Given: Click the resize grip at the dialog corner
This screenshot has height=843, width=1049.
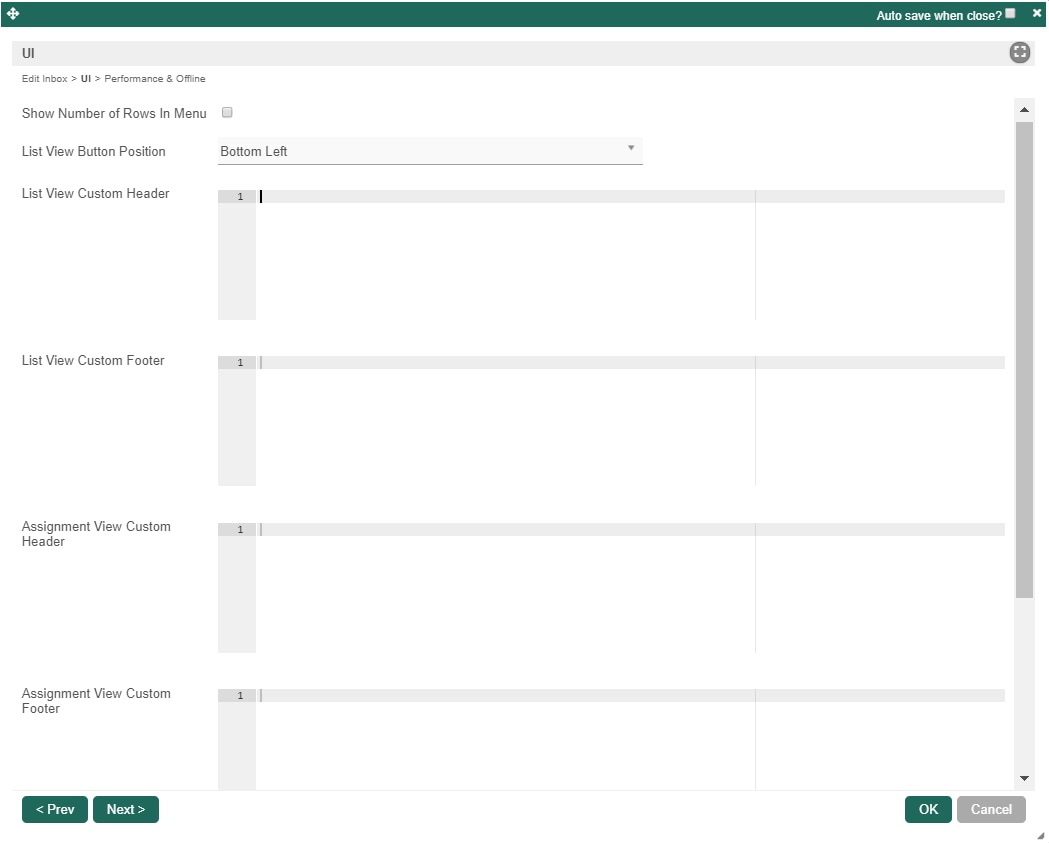Looking at the screenshot, I should point(1040,835).
